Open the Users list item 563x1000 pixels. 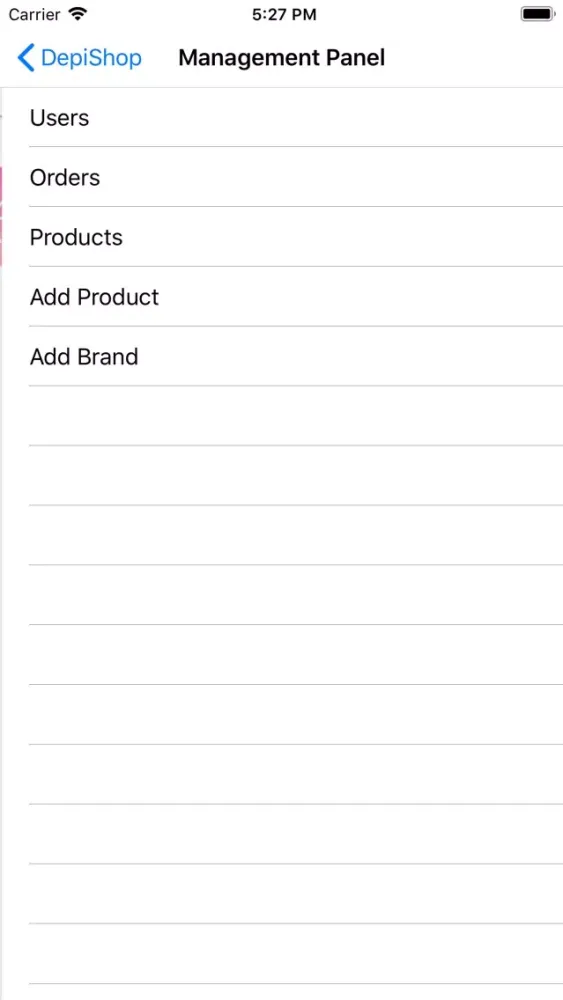click(281, 117)
